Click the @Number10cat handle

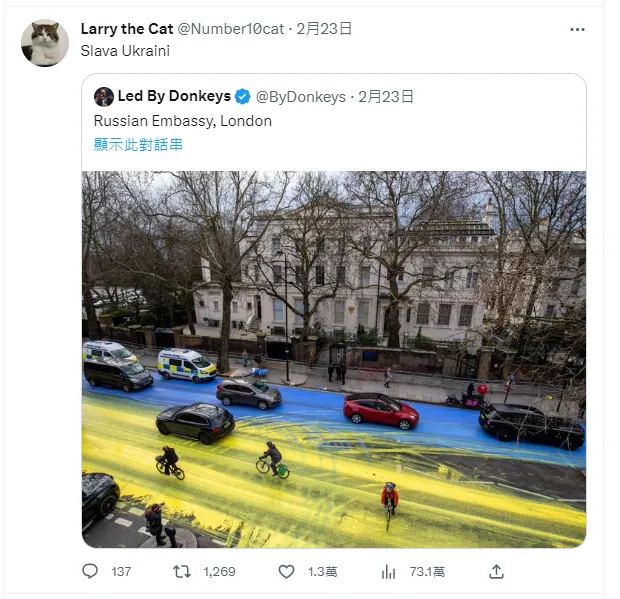(231, 29)
